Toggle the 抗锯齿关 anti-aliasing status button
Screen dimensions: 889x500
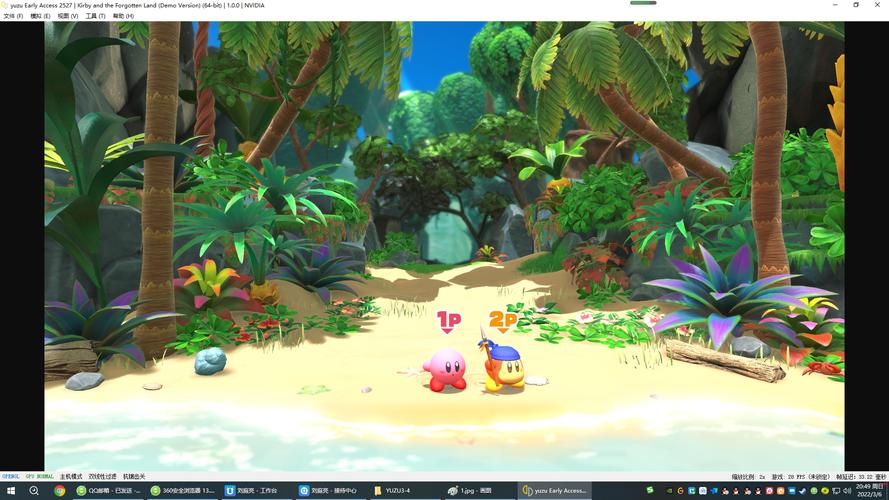tap(134, 477)
